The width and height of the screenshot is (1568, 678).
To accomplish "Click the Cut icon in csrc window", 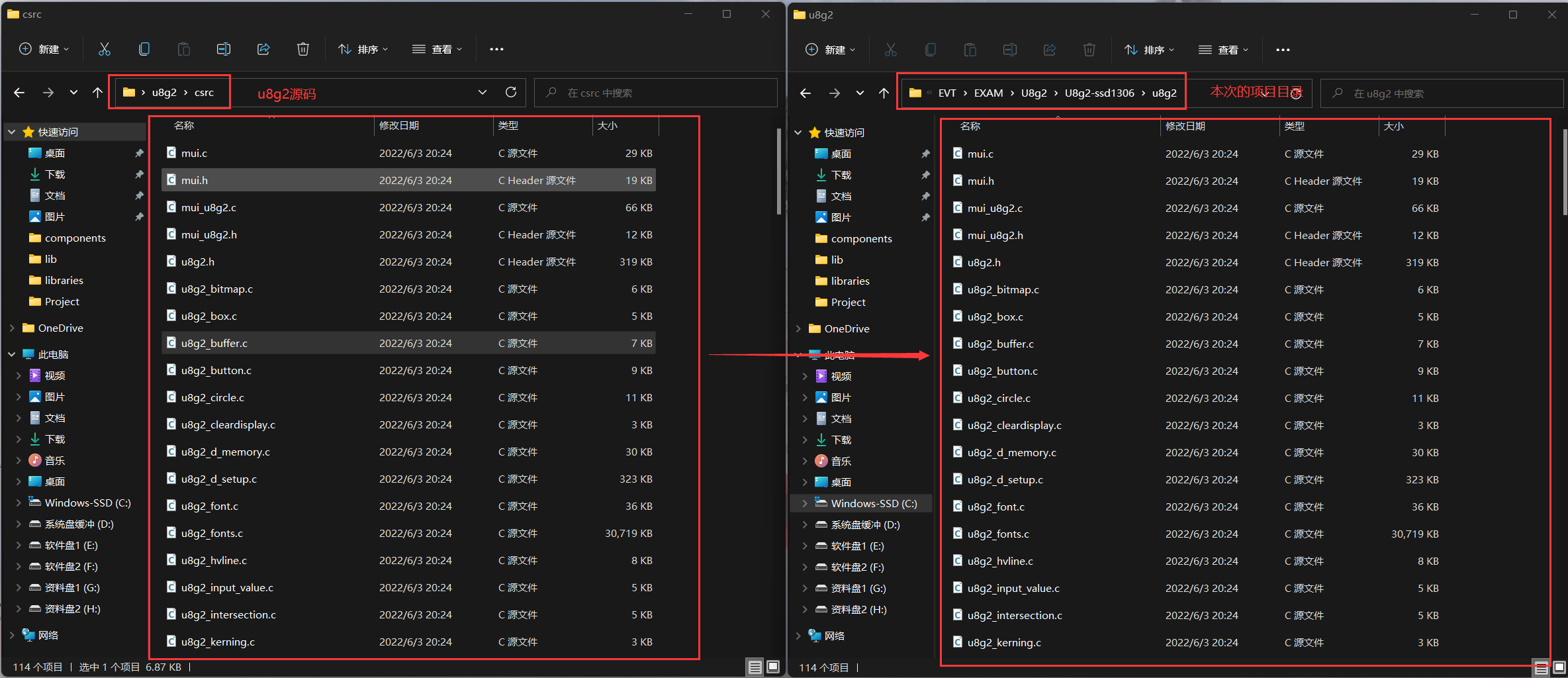I will click(x=105, y=49).
